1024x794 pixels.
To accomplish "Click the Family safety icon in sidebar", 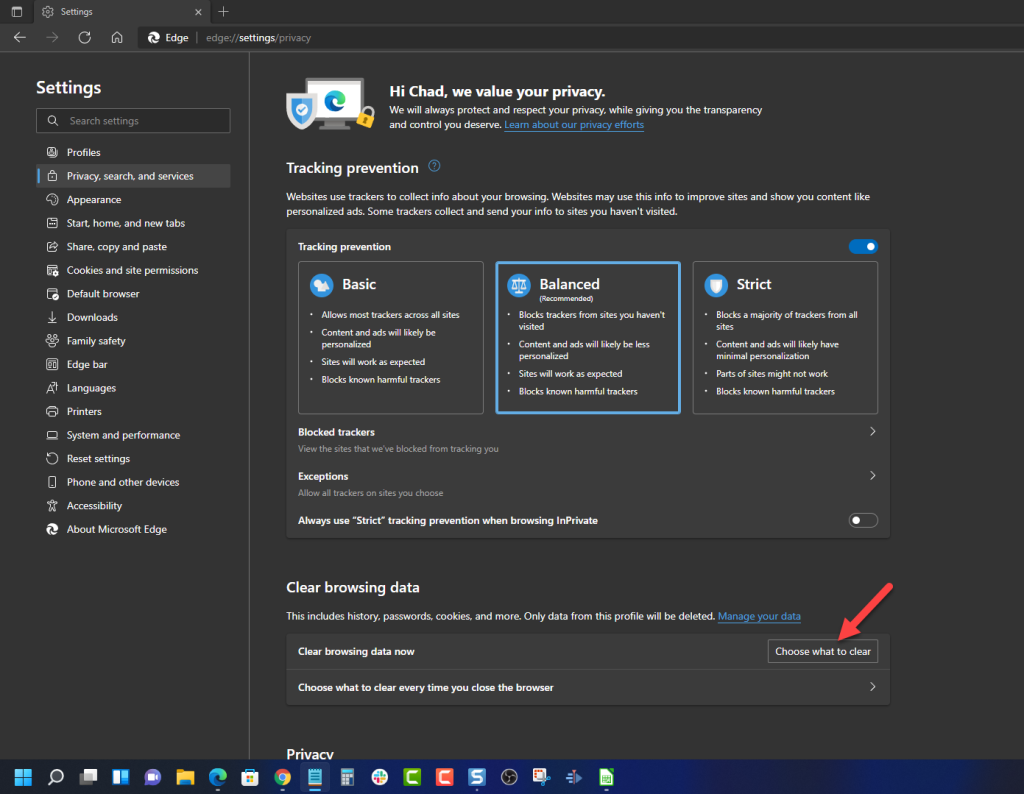I will [52, 341].
